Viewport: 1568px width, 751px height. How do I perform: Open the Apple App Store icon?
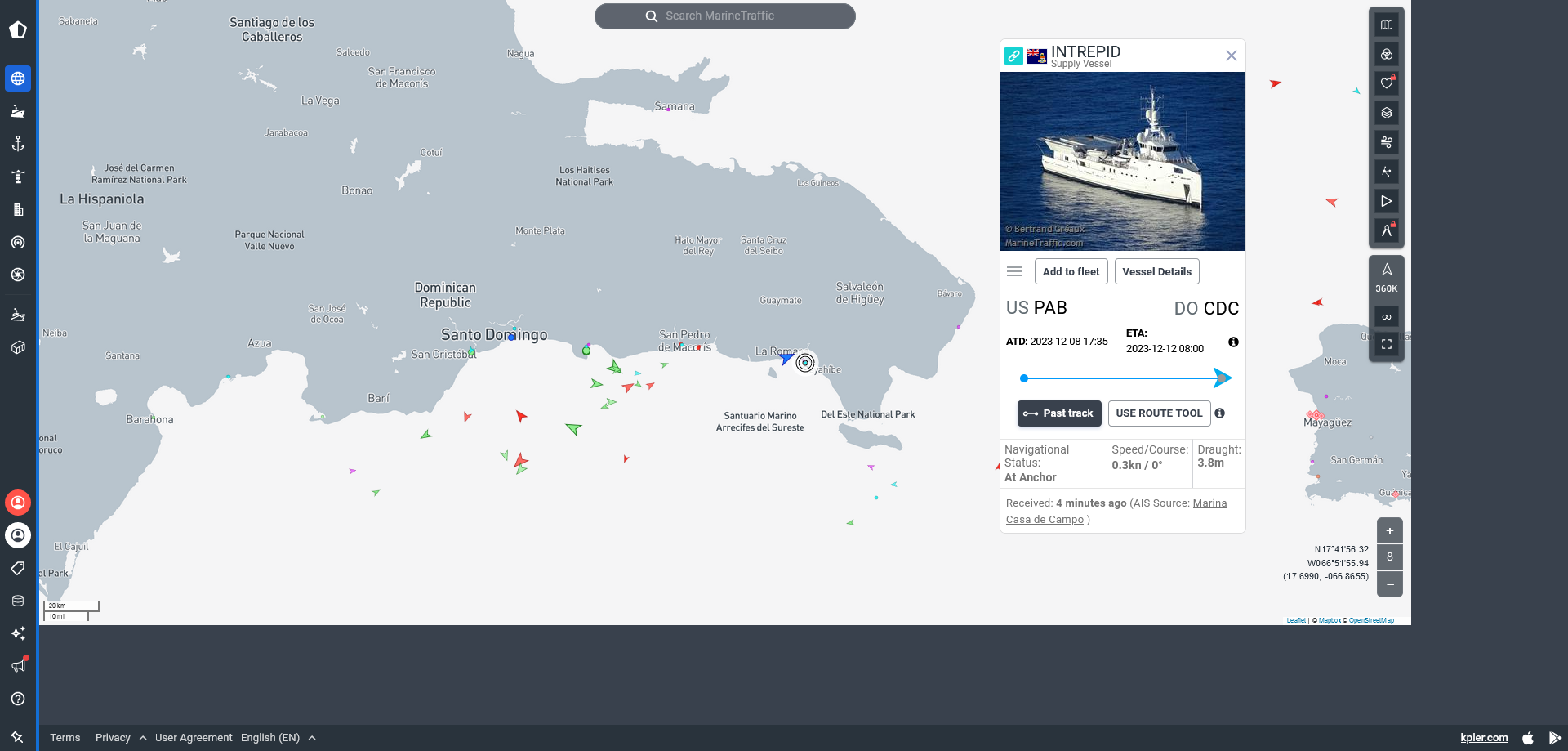click(x=1528, y=738)
